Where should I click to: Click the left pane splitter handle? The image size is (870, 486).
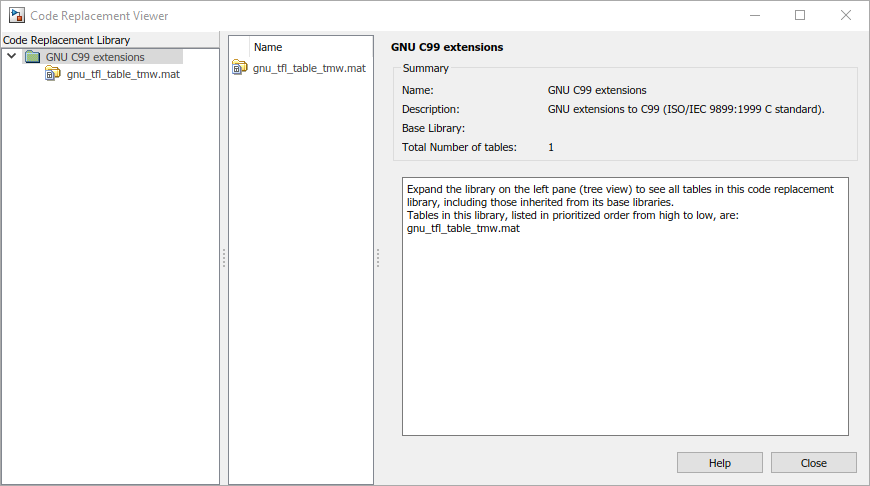(x=224, y=258)
